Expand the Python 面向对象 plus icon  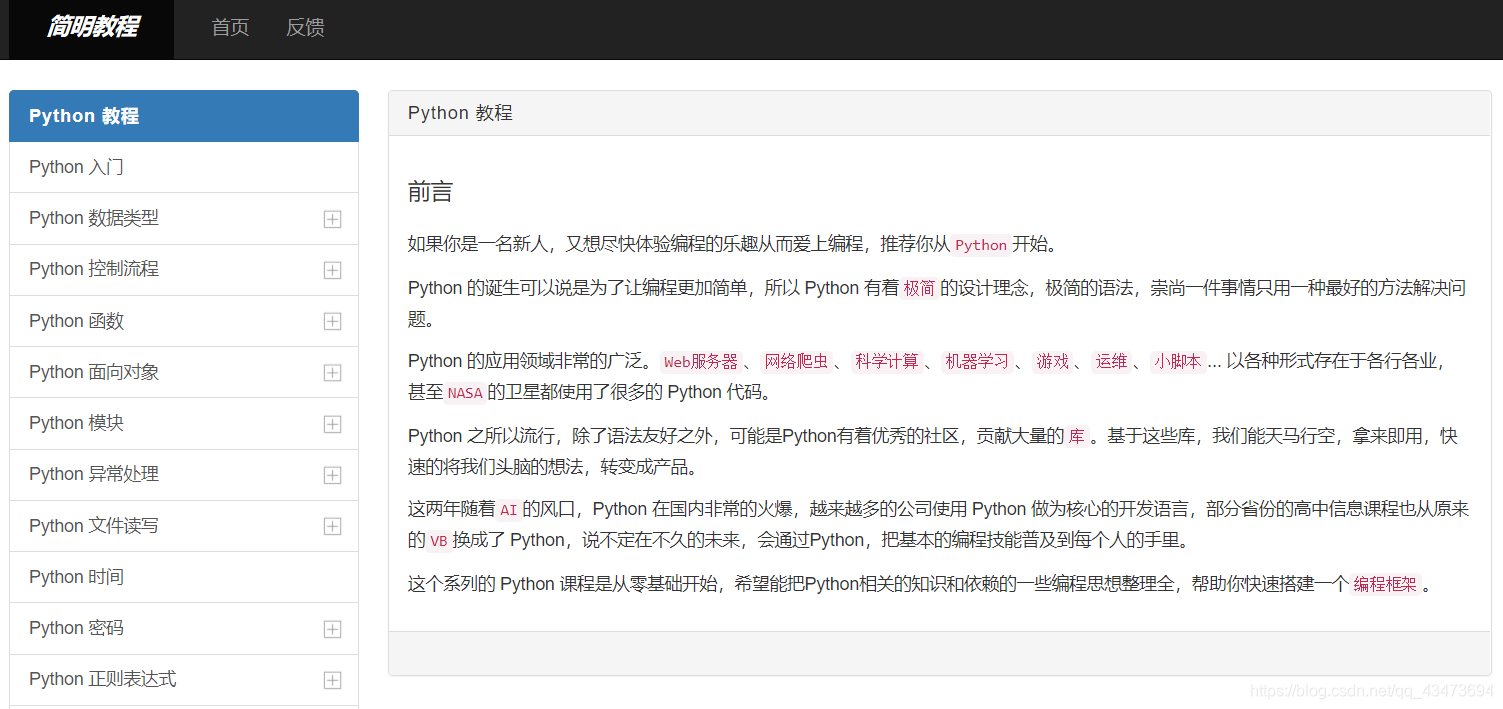(x=333, y=373)
